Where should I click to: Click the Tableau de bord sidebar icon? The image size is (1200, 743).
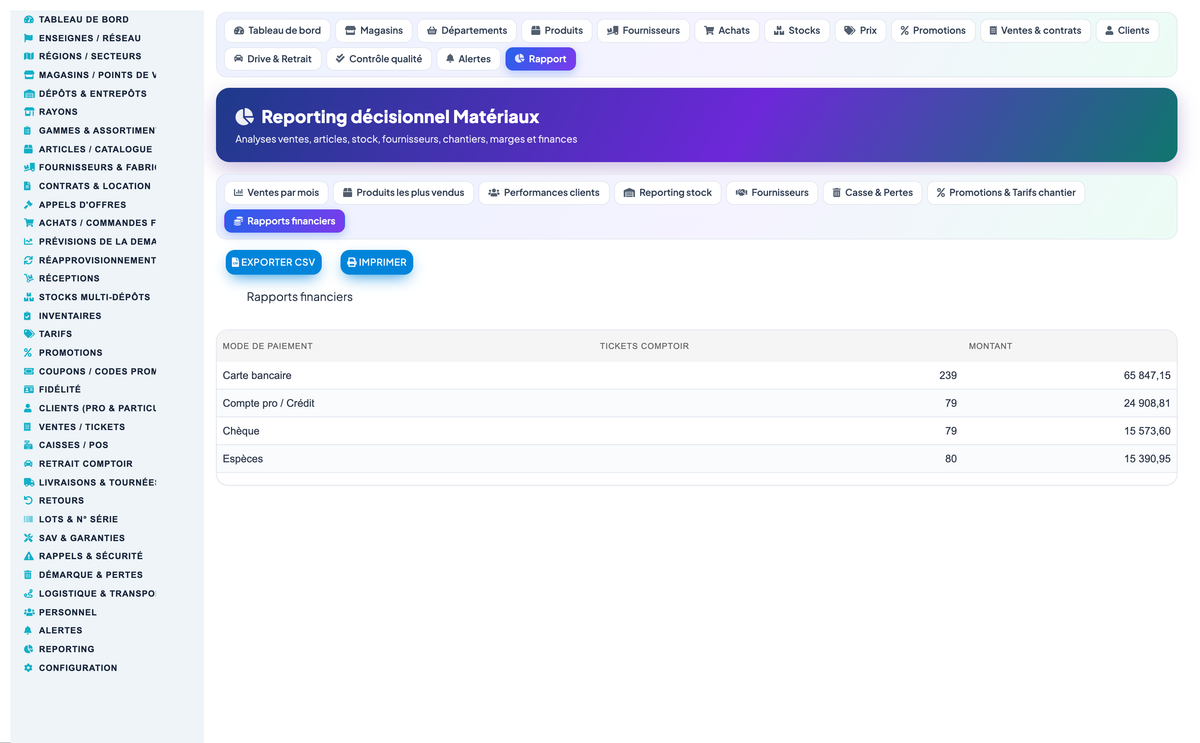28,19
